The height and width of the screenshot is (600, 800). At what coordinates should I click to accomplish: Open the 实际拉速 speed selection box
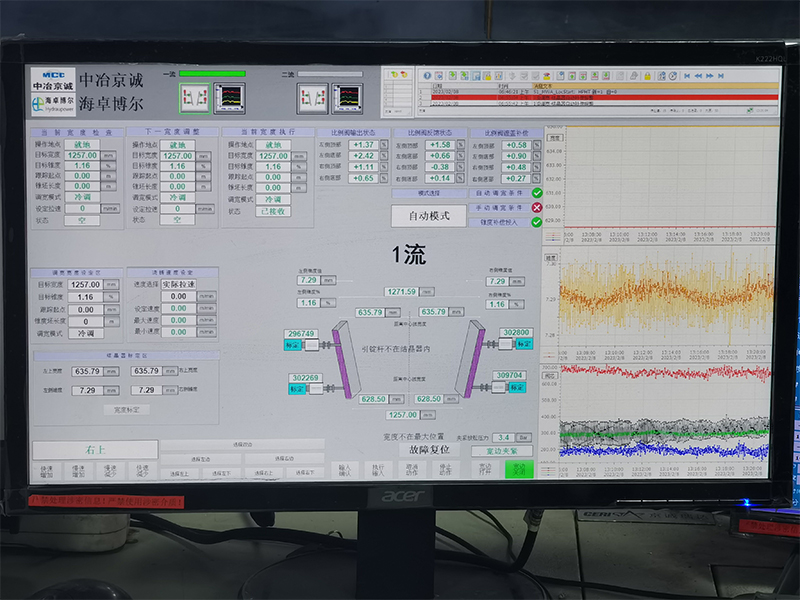tap(179, 284)
